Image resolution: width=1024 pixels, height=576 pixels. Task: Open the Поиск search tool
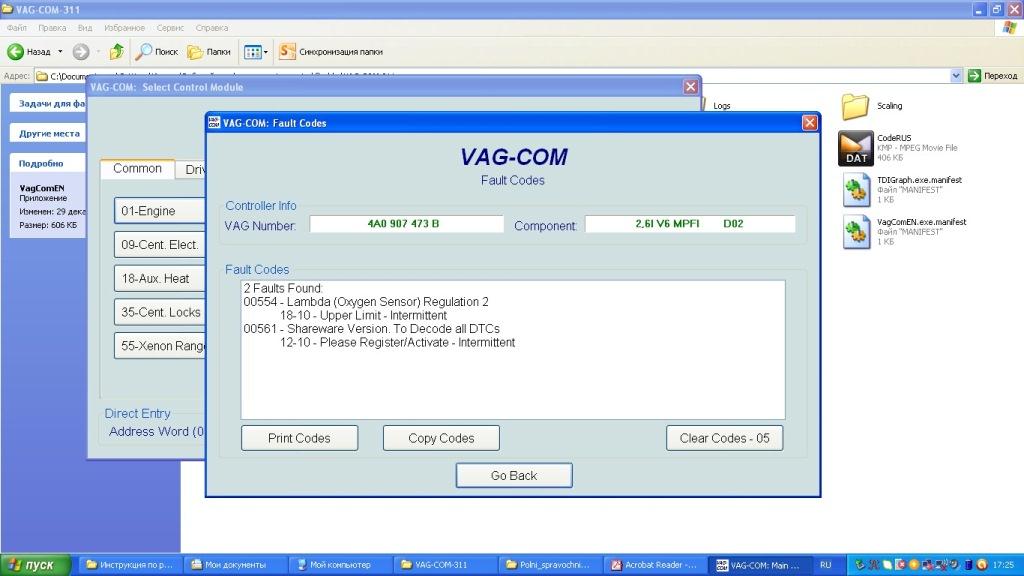pyautogui.click(x=156, y=52)
